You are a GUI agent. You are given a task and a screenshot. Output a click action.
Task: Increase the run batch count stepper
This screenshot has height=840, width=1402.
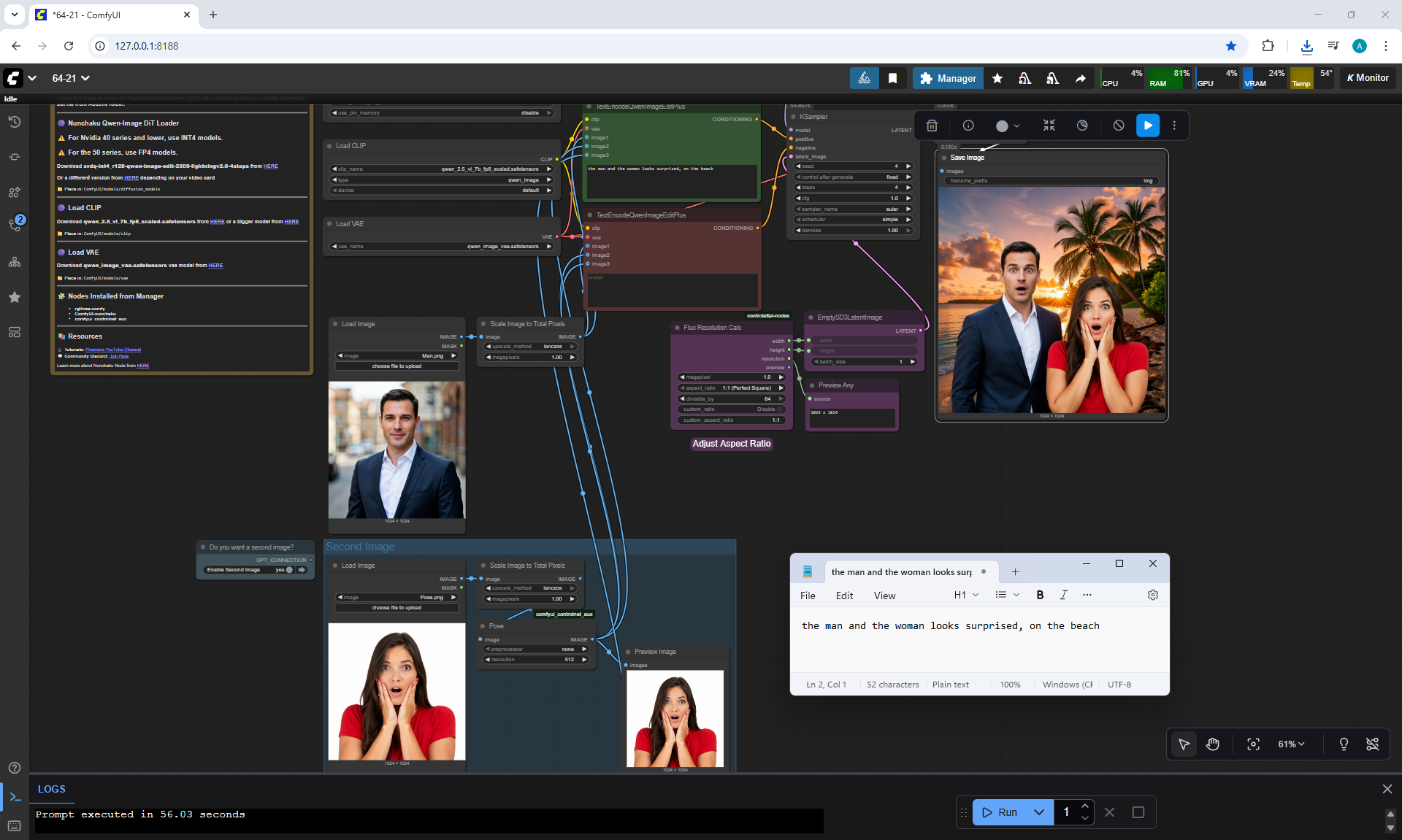[1085, 806]
